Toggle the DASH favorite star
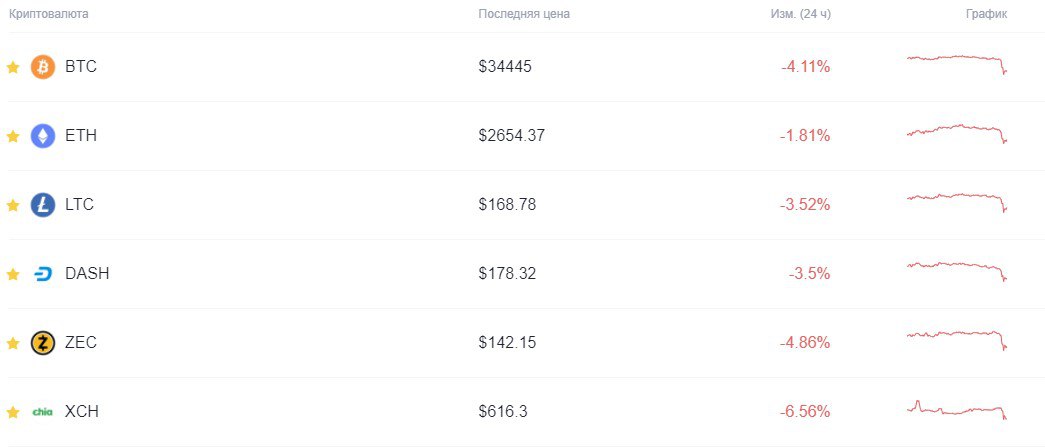1045x448 pixels. click(x=13, y=274)
